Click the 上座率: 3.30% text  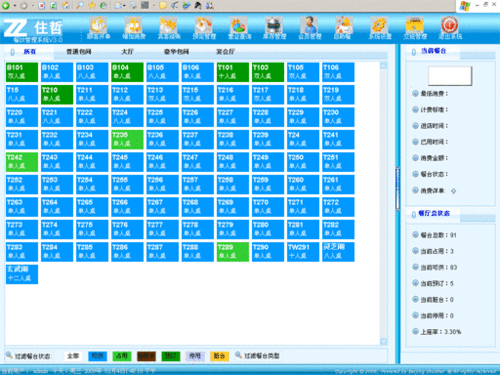point(441,332)
